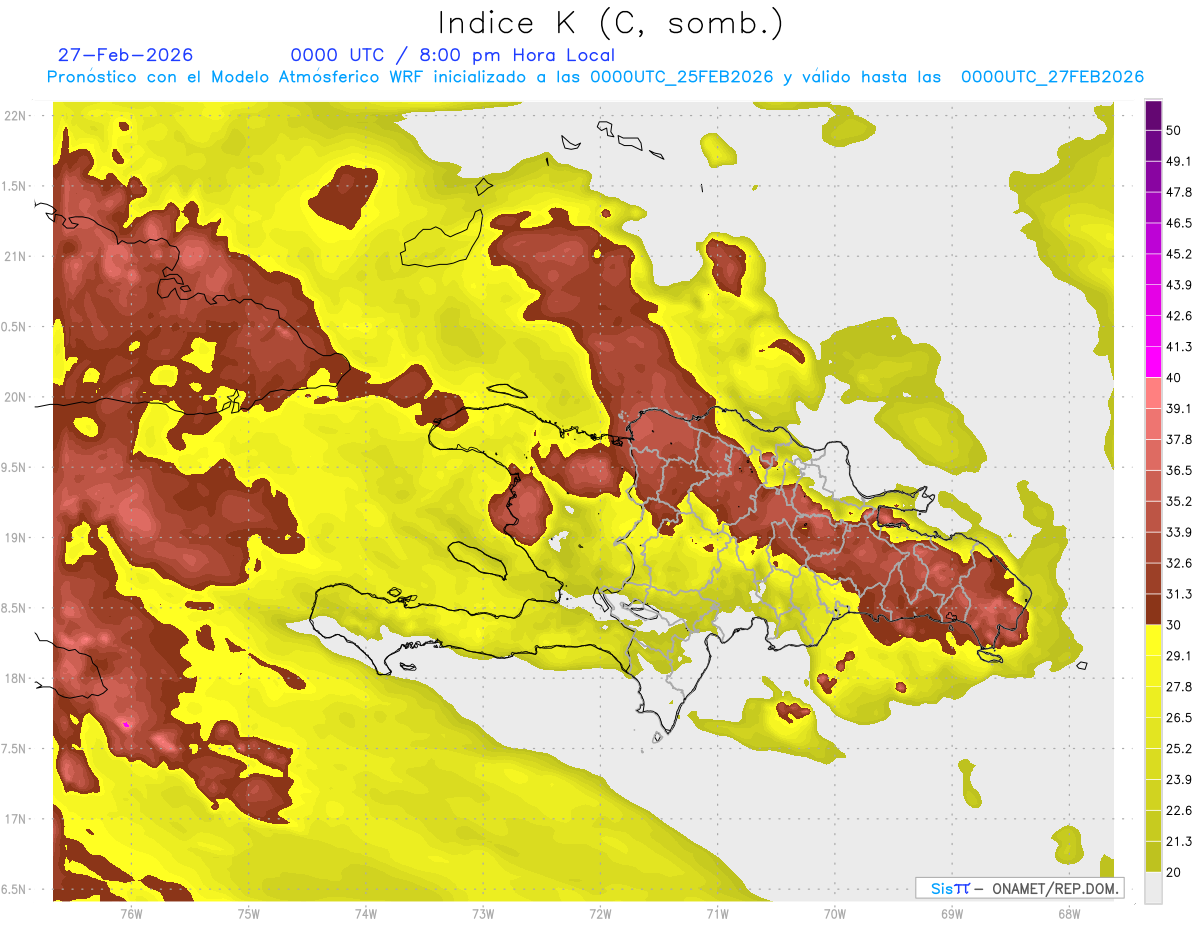Screen dimensions: 1200x927
Task: Select bright yellow band between 29.1 and 30
Action: pos(1153,640)
